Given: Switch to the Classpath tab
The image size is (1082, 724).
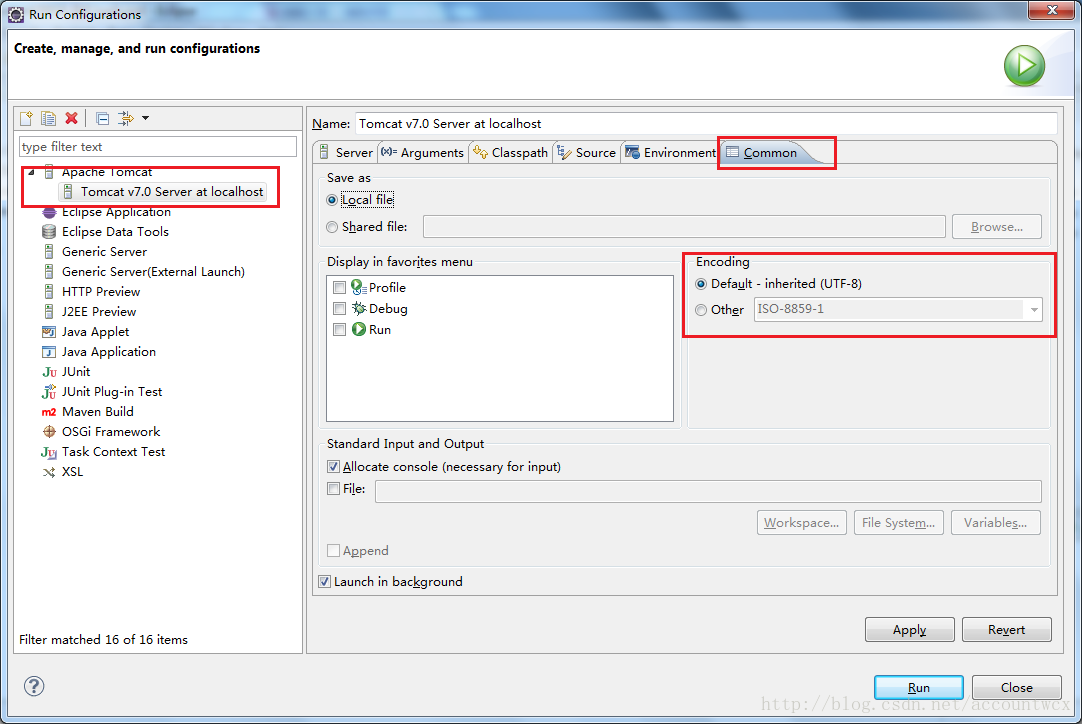Looking at the screenshot, I should click(511, 153).
